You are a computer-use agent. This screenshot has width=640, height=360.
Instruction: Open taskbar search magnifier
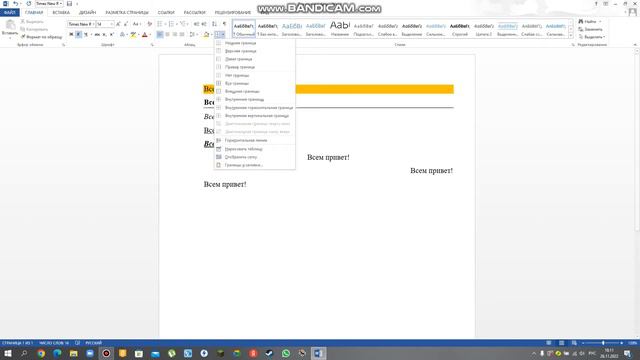coord(24,353)
